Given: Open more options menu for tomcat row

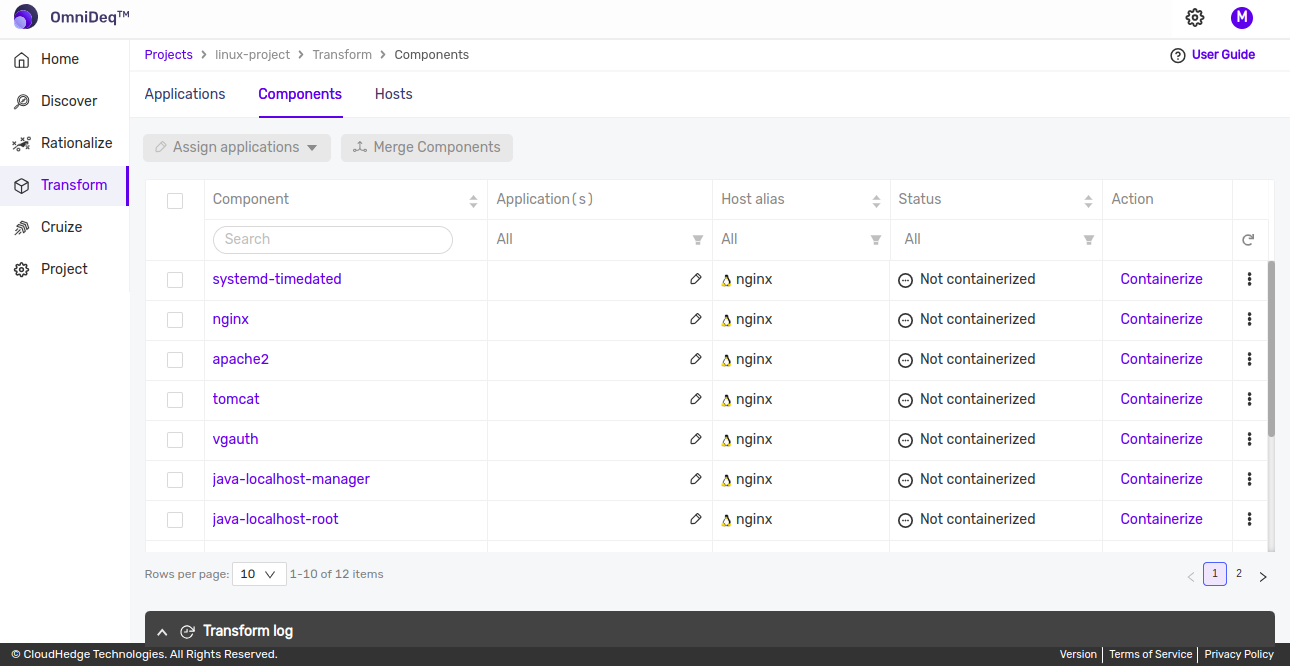Looking at the screenshot, I should [x=1249, y=399].
